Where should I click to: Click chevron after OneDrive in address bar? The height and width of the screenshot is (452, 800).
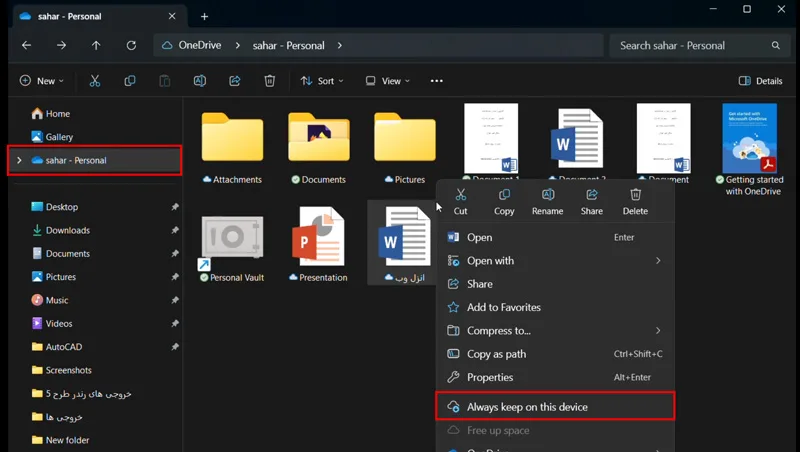237,45
